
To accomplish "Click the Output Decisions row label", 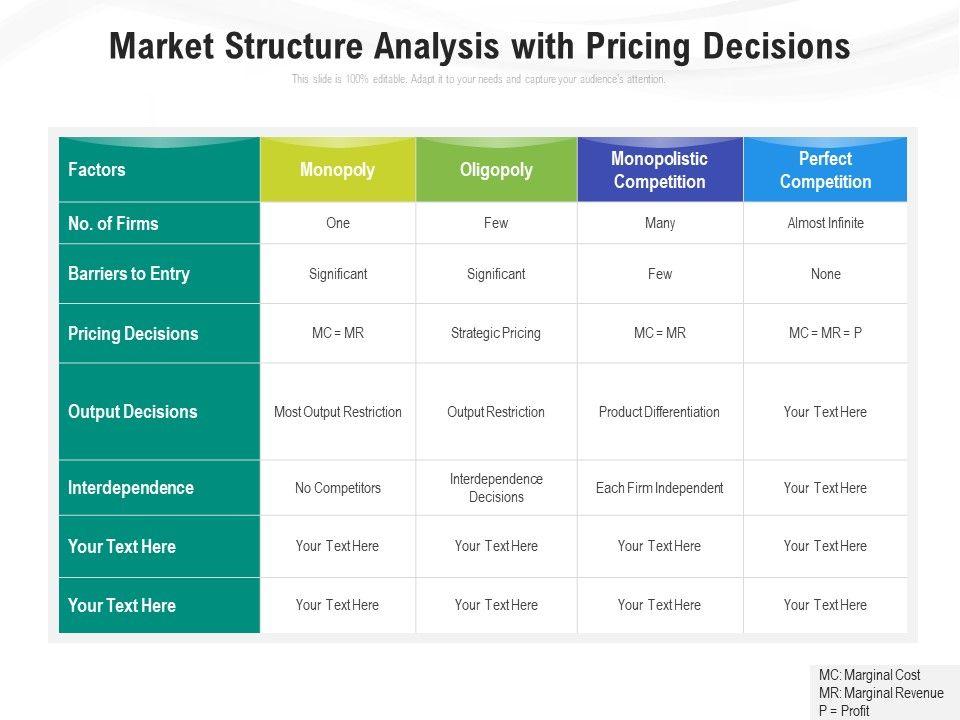I will click(x=133, y=412).
